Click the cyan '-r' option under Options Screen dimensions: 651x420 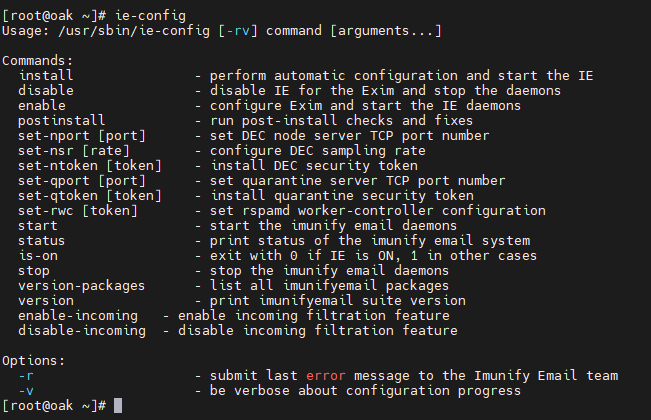pos(26,376)
